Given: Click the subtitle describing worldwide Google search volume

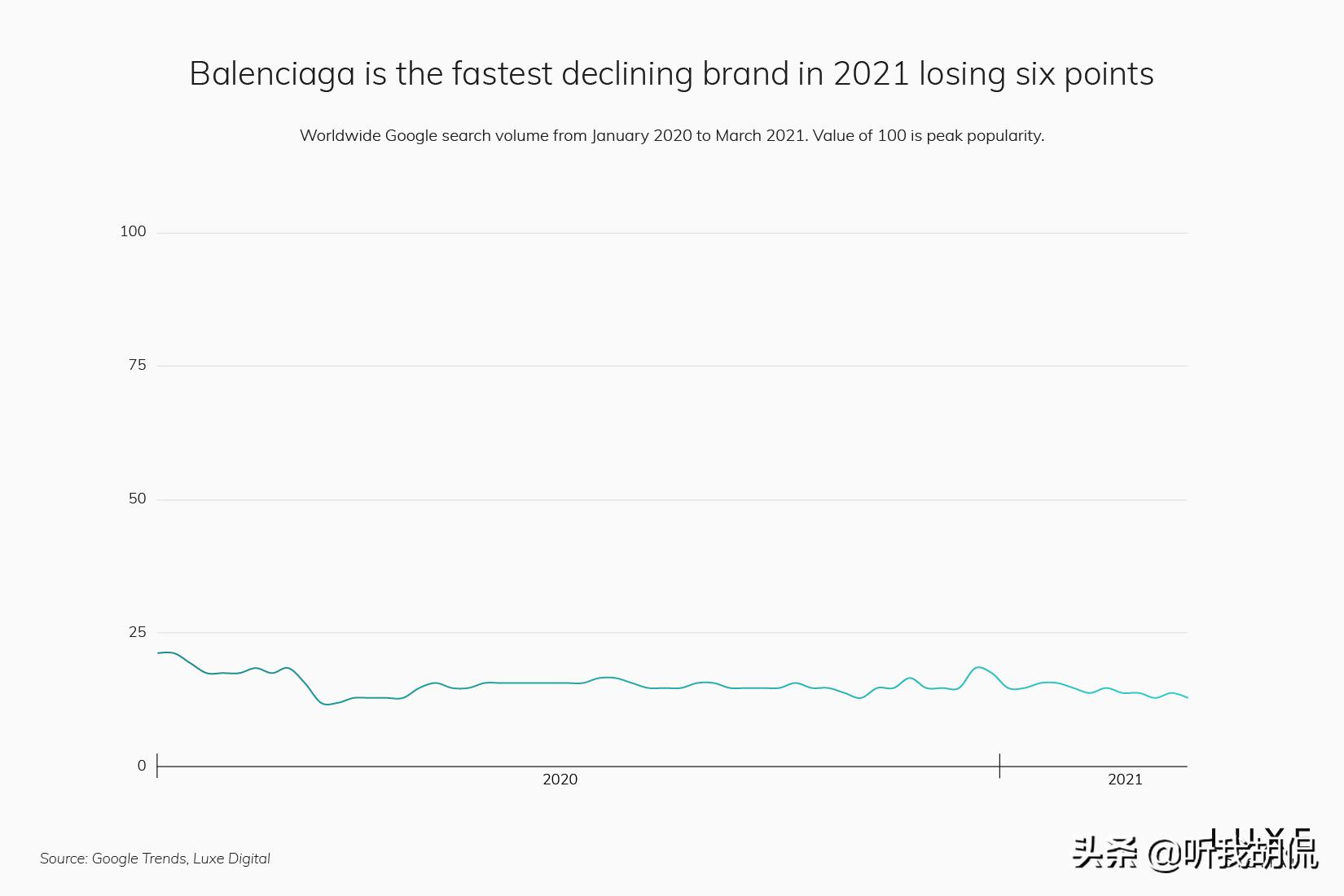Looking at the screenshot, I should [671, 136].
